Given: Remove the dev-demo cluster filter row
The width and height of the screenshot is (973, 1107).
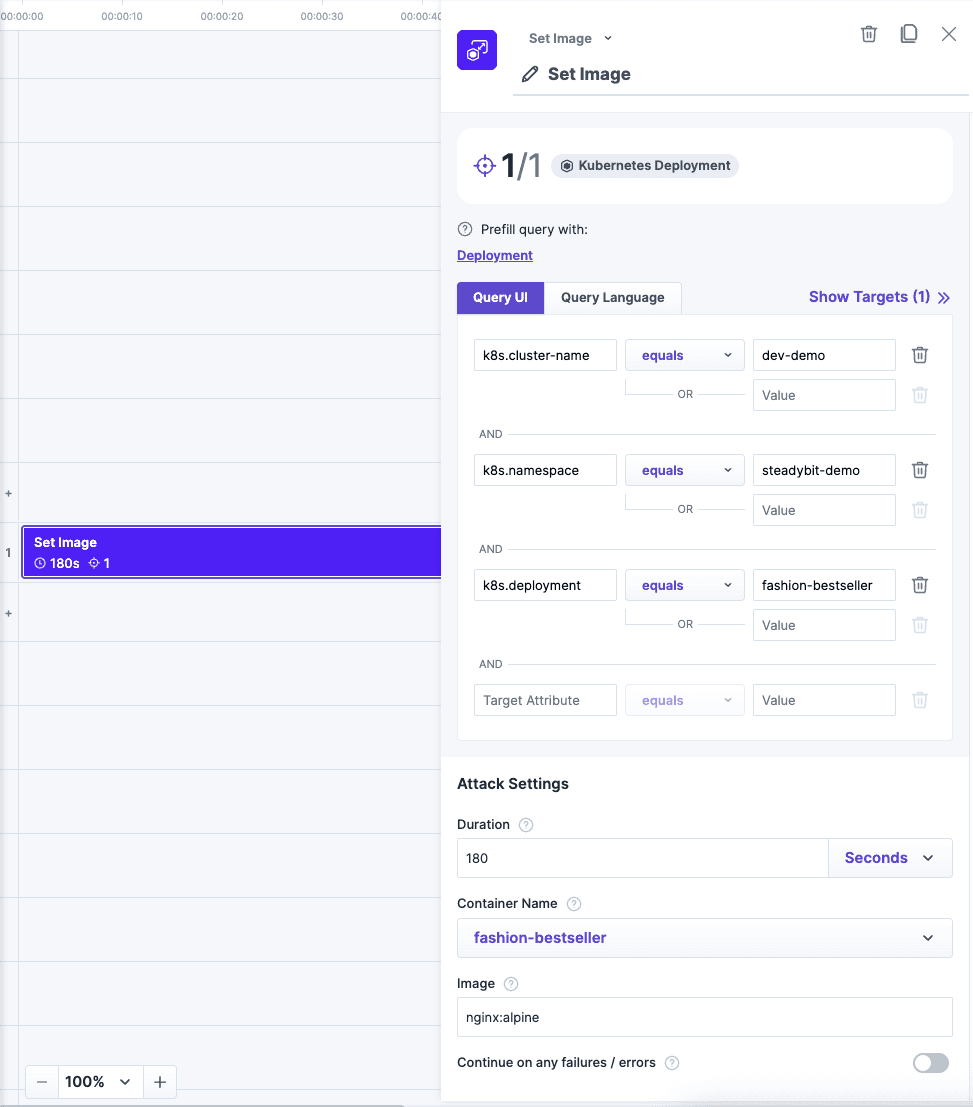Looking at the screenshot, I should tap(919, 355).
